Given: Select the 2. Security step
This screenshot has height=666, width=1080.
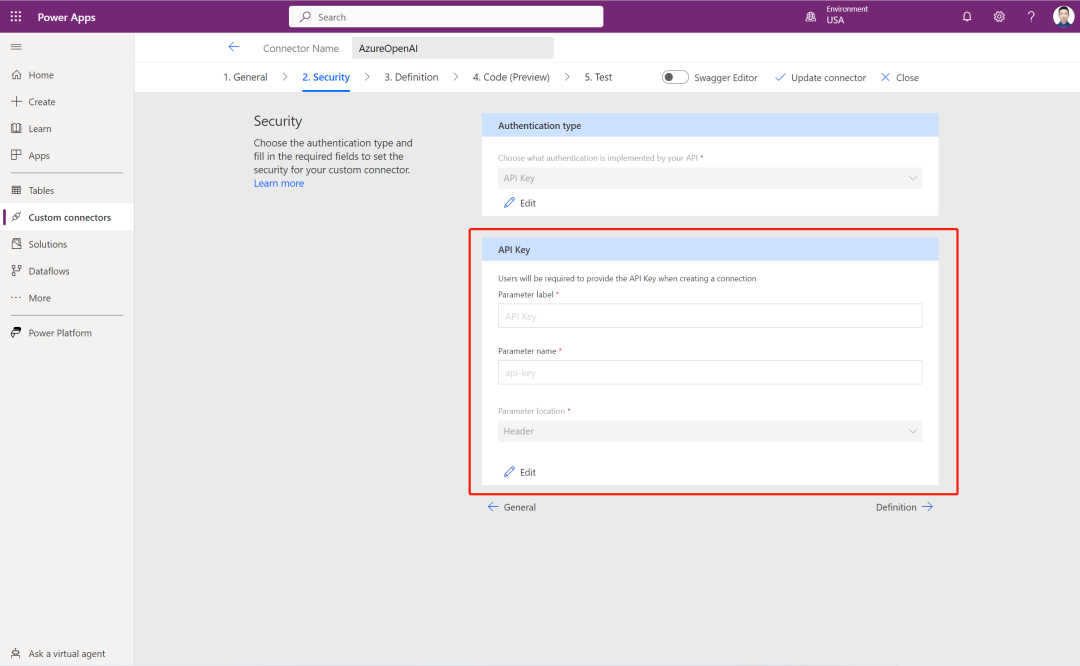Looking at the screenshot, I should click(326, 77).
